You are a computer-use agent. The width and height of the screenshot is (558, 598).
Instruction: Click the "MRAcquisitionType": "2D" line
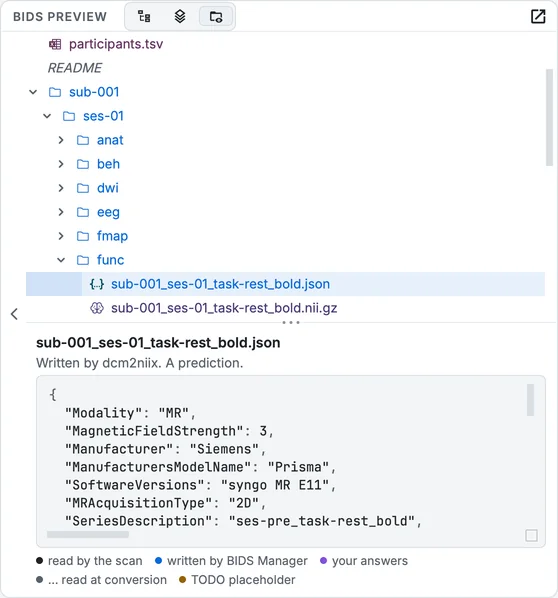[x=166, y=503]
